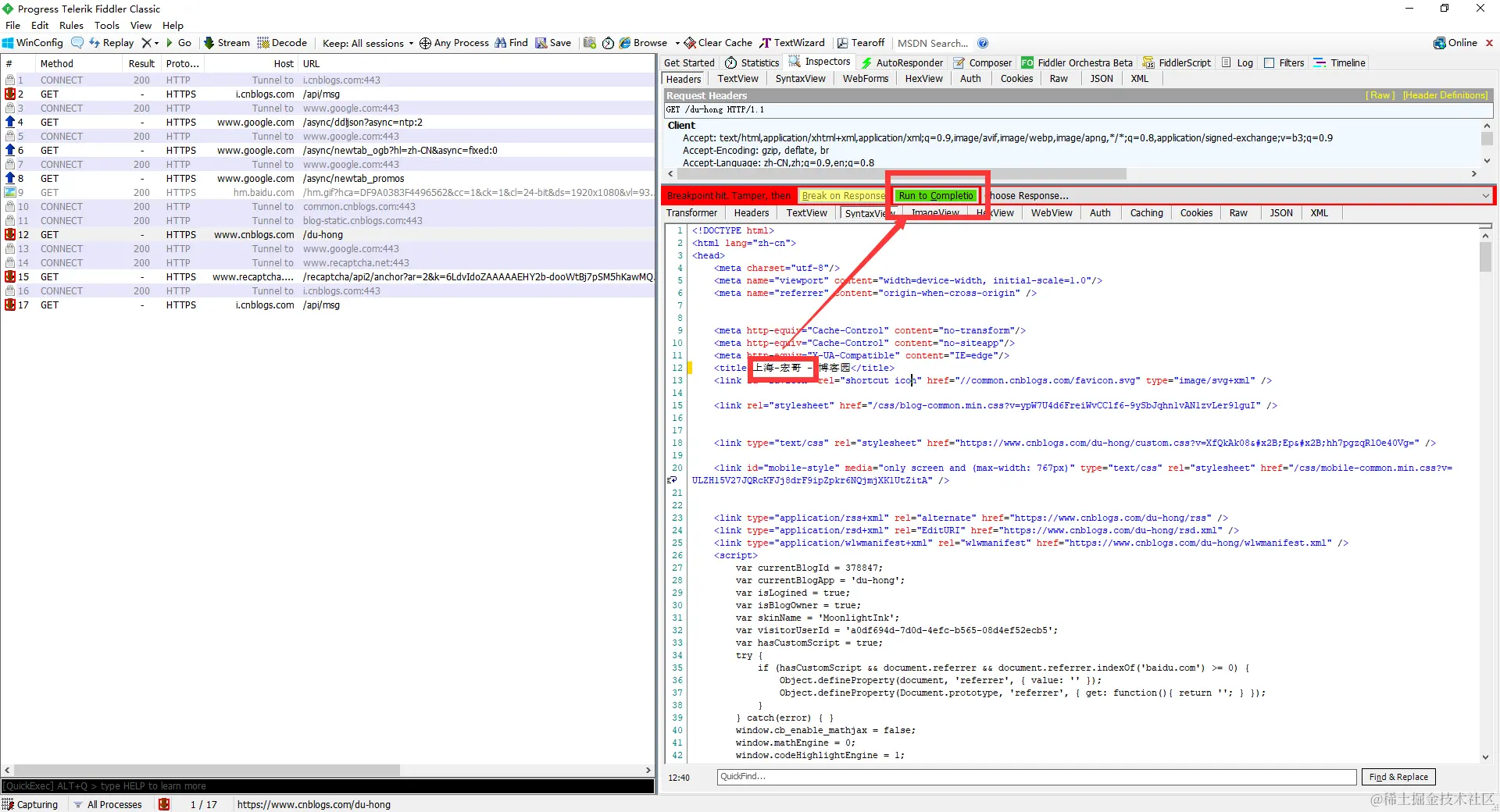This screenshot has height=812, width=1500.
Task: Click the Run to Completion button
Action: point(936,196)
